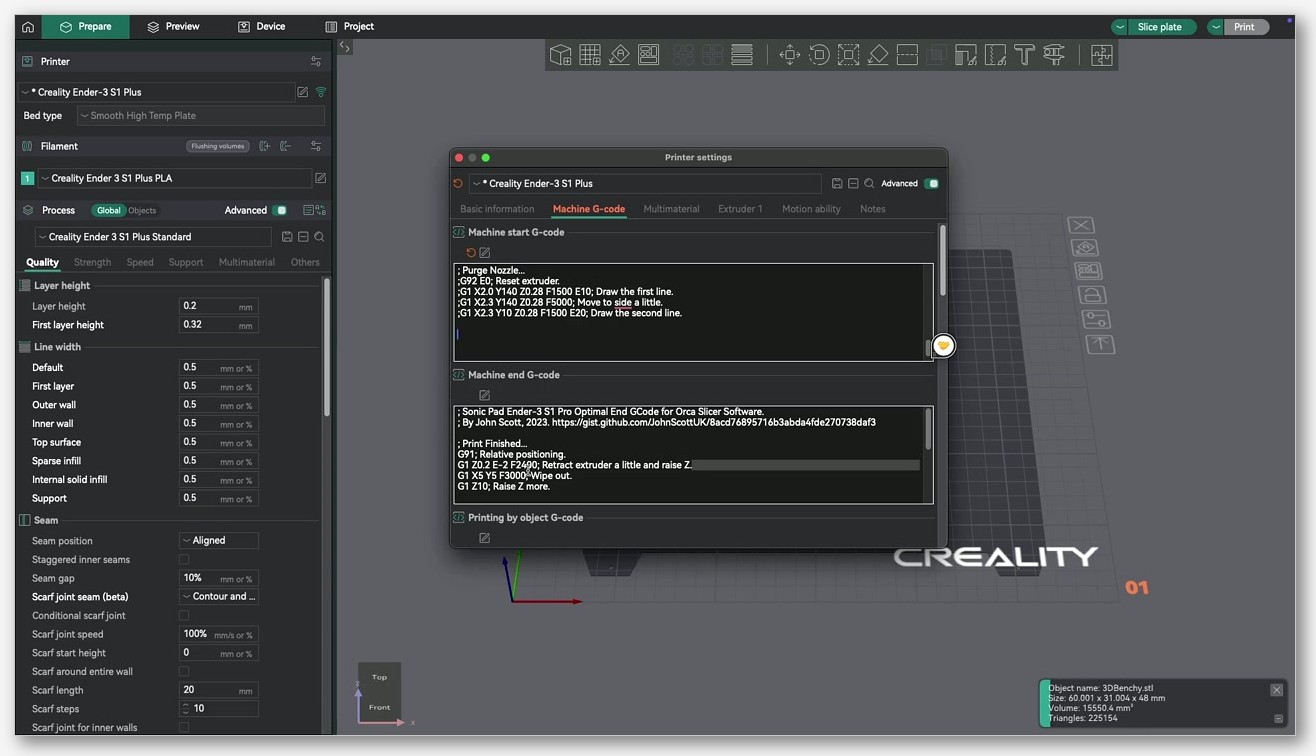Enable the Staggered inner seams checkbox
This screenshot has width=1316, height=756.
(184, 560)
